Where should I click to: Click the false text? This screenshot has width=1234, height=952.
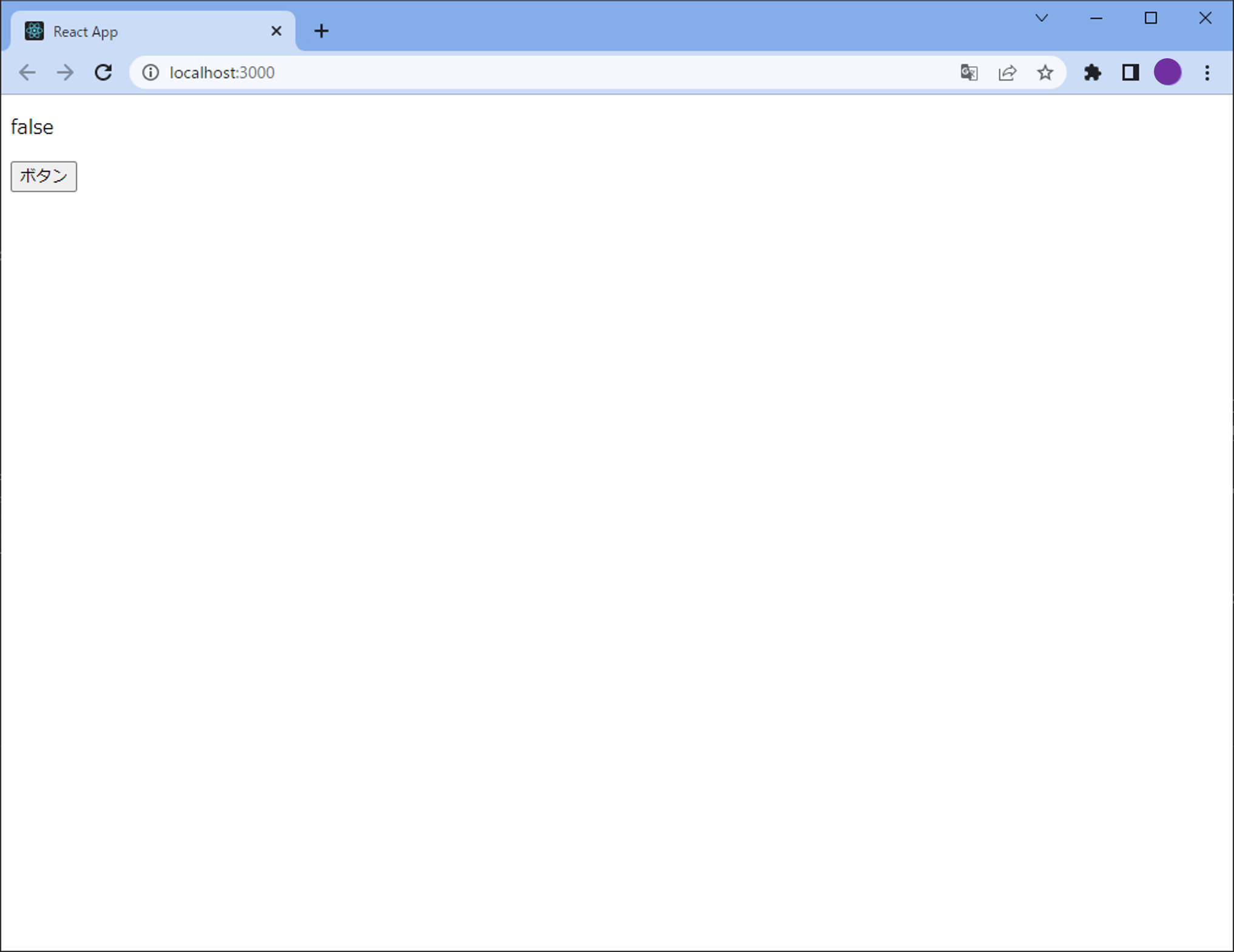pos(32,127)
